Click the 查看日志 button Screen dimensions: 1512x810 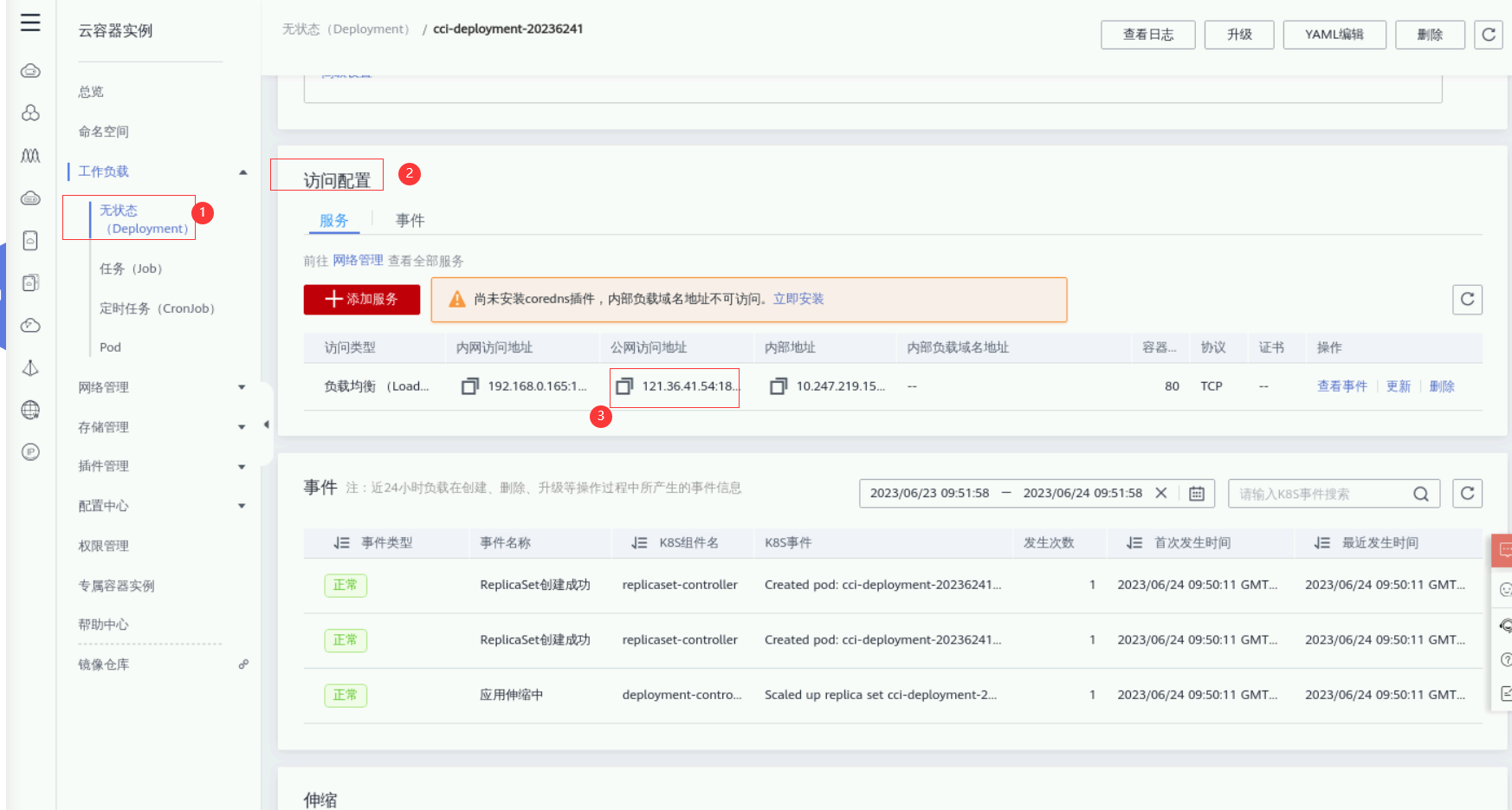coord(1148,35)
